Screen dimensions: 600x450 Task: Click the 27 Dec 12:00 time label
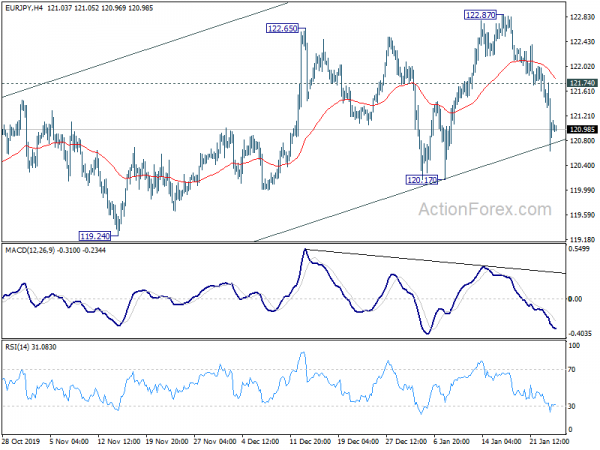(406, 441)
